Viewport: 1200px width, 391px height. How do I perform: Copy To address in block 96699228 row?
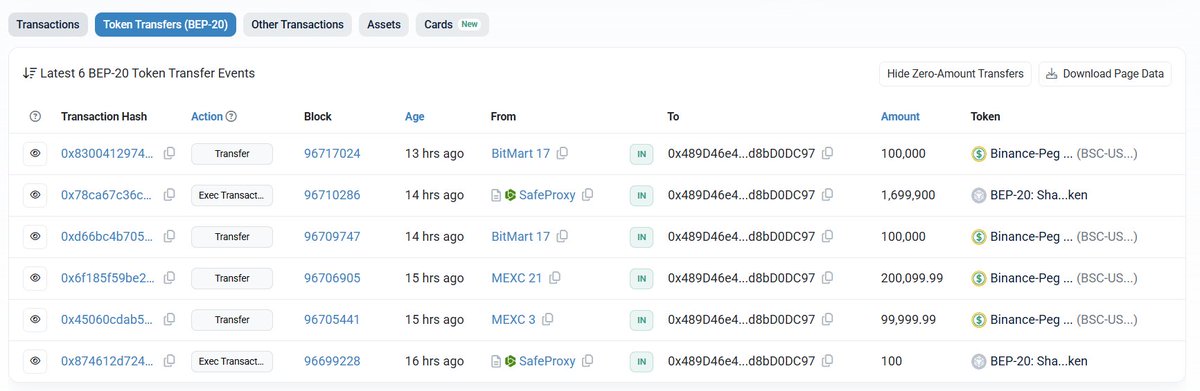point(828,361)
